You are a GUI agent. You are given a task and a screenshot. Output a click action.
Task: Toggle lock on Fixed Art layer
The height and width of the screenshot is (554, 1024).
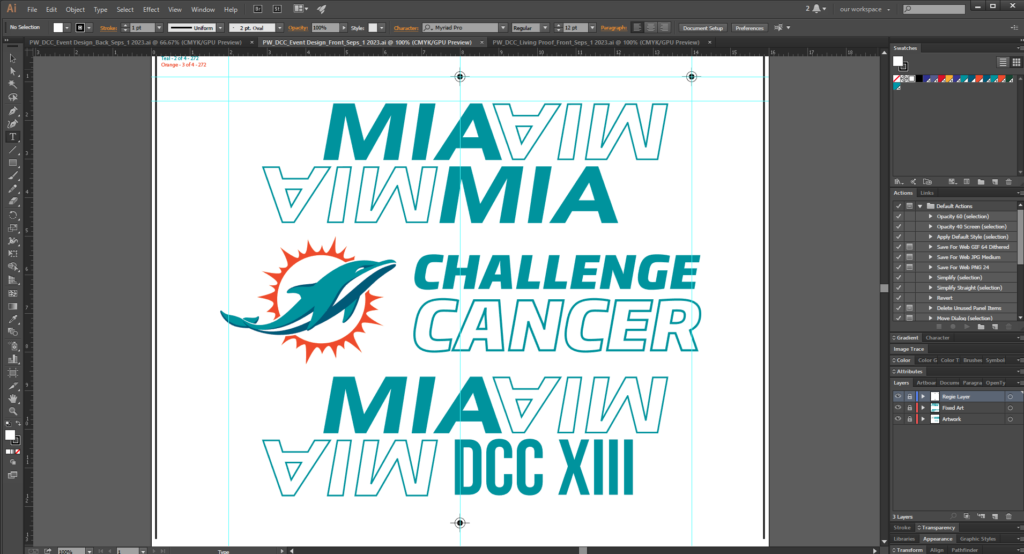pos(909,408)
